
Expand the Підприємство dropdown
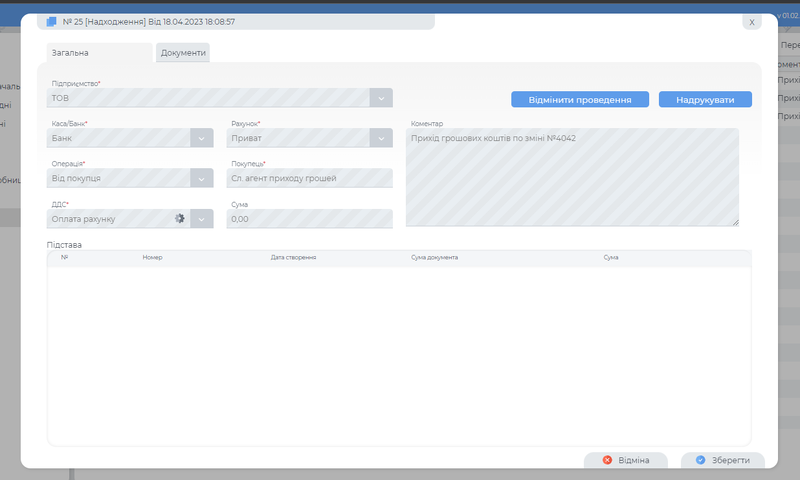pyautogui.click(x=381, y=98)
